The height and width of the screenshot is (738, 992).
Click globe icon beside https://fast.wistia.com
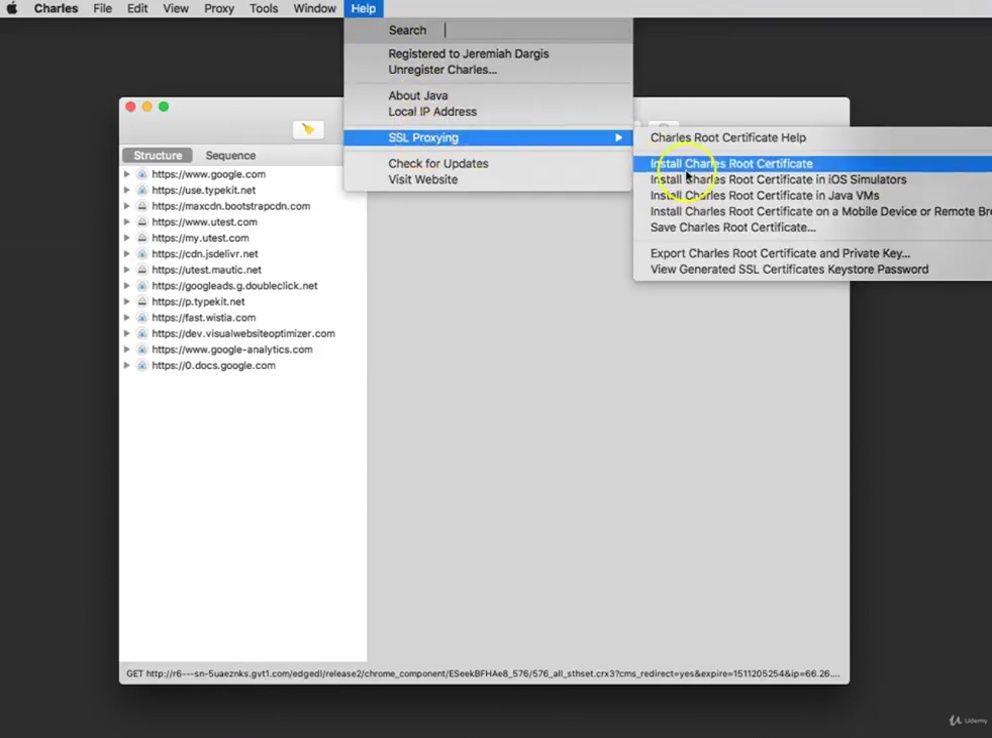142,317
